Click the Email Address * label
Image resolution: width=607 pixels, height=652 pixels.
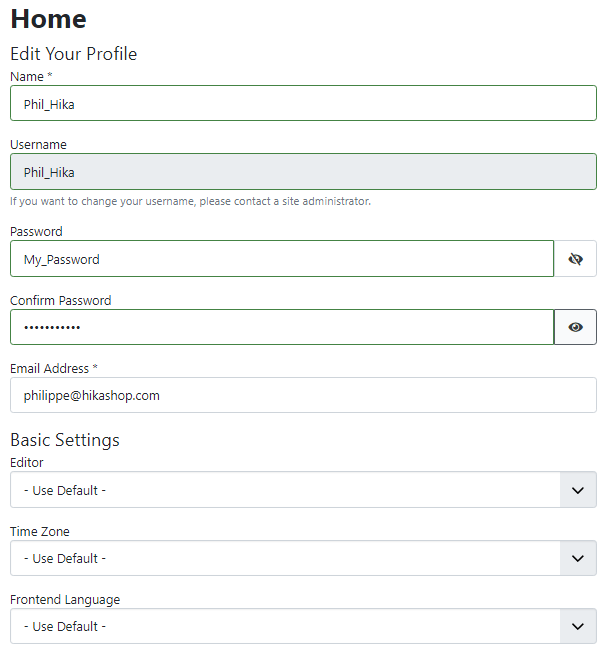[x=54, y=368]
